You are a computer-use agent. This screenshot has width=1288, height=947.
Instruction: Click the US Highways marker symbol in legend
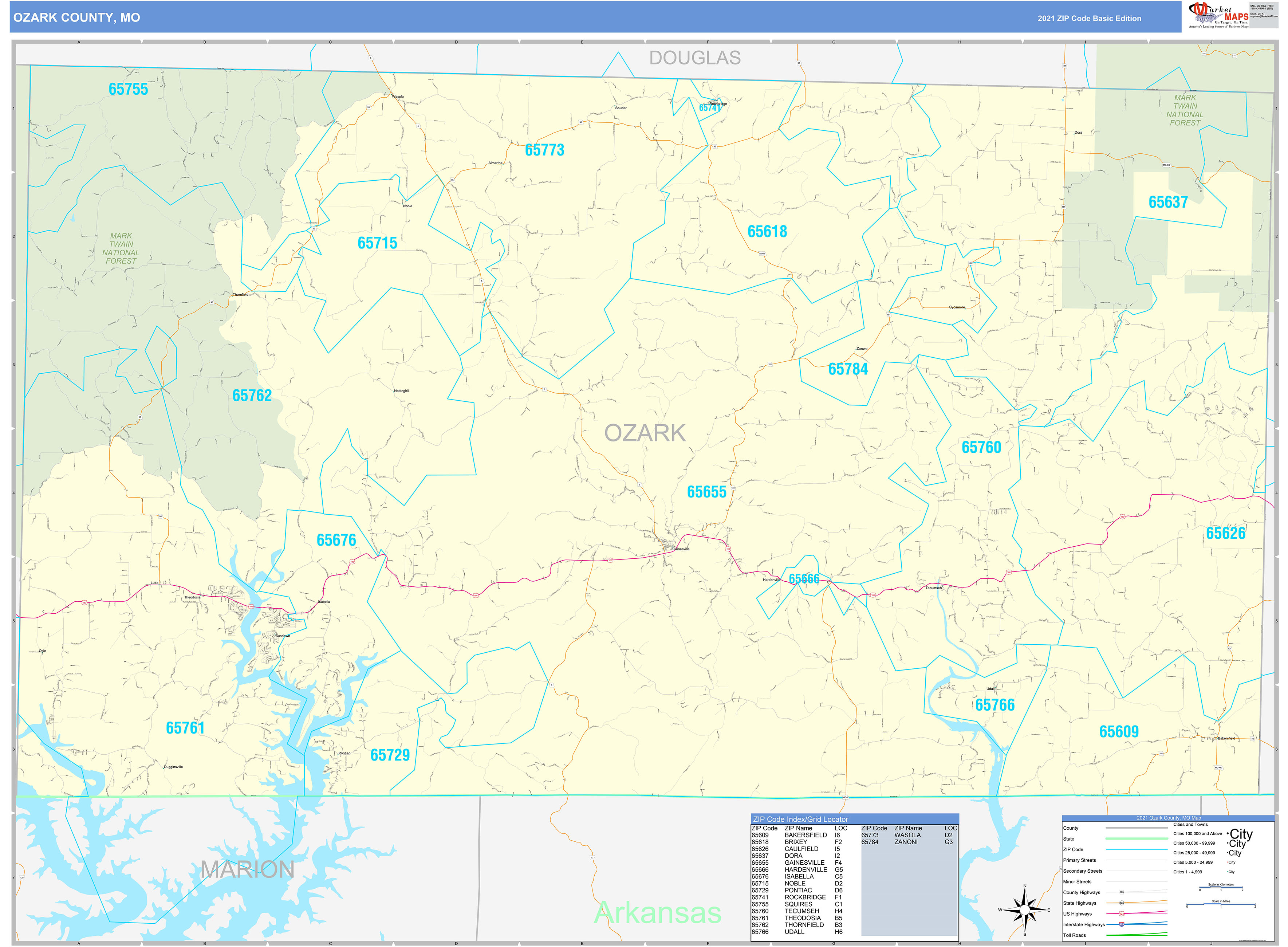(1122, 914)
